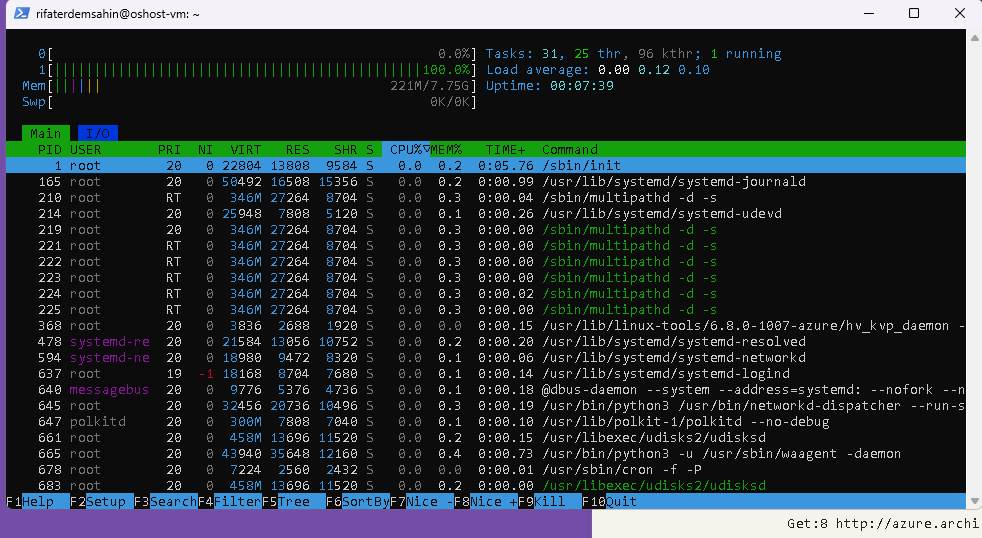Open F1 Help in the function bar
This screenshot has height=538, width=982.
(38, 502)
